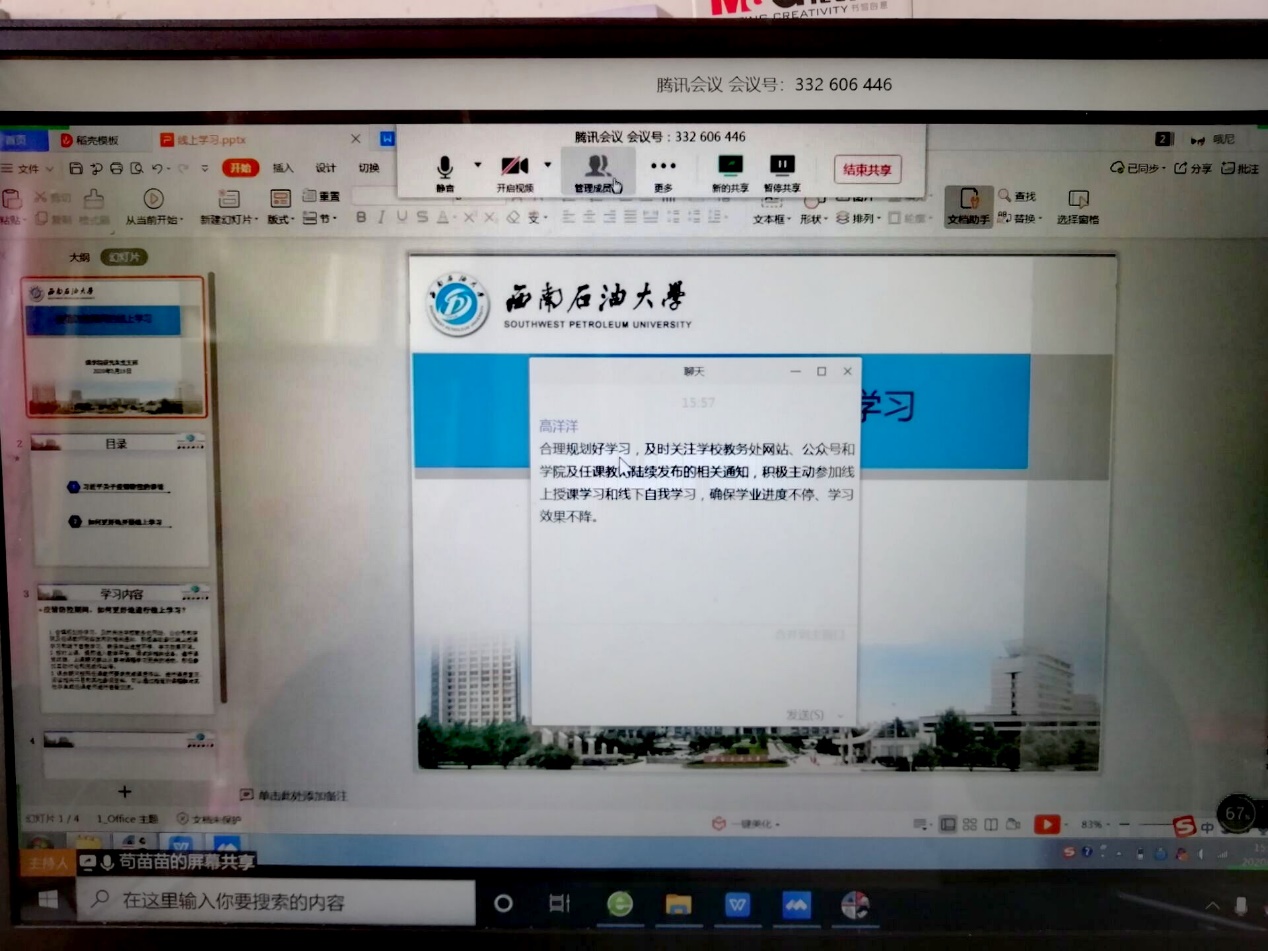The image size is (1268, 951).
Task: Click the taskbar search box
Action: tap(276, 902)
